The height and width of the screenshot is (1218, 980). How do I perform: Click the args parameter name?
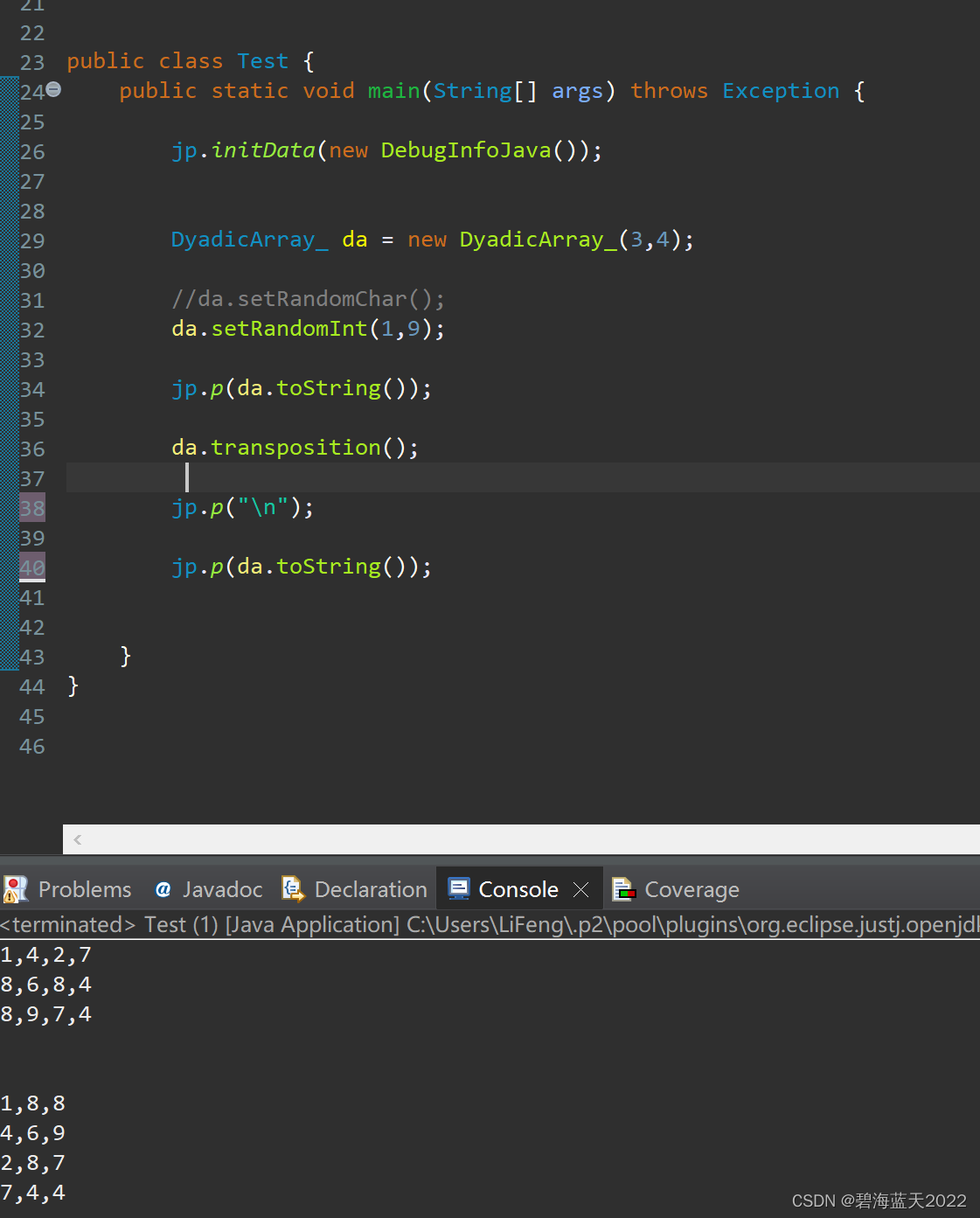point(577,91)
